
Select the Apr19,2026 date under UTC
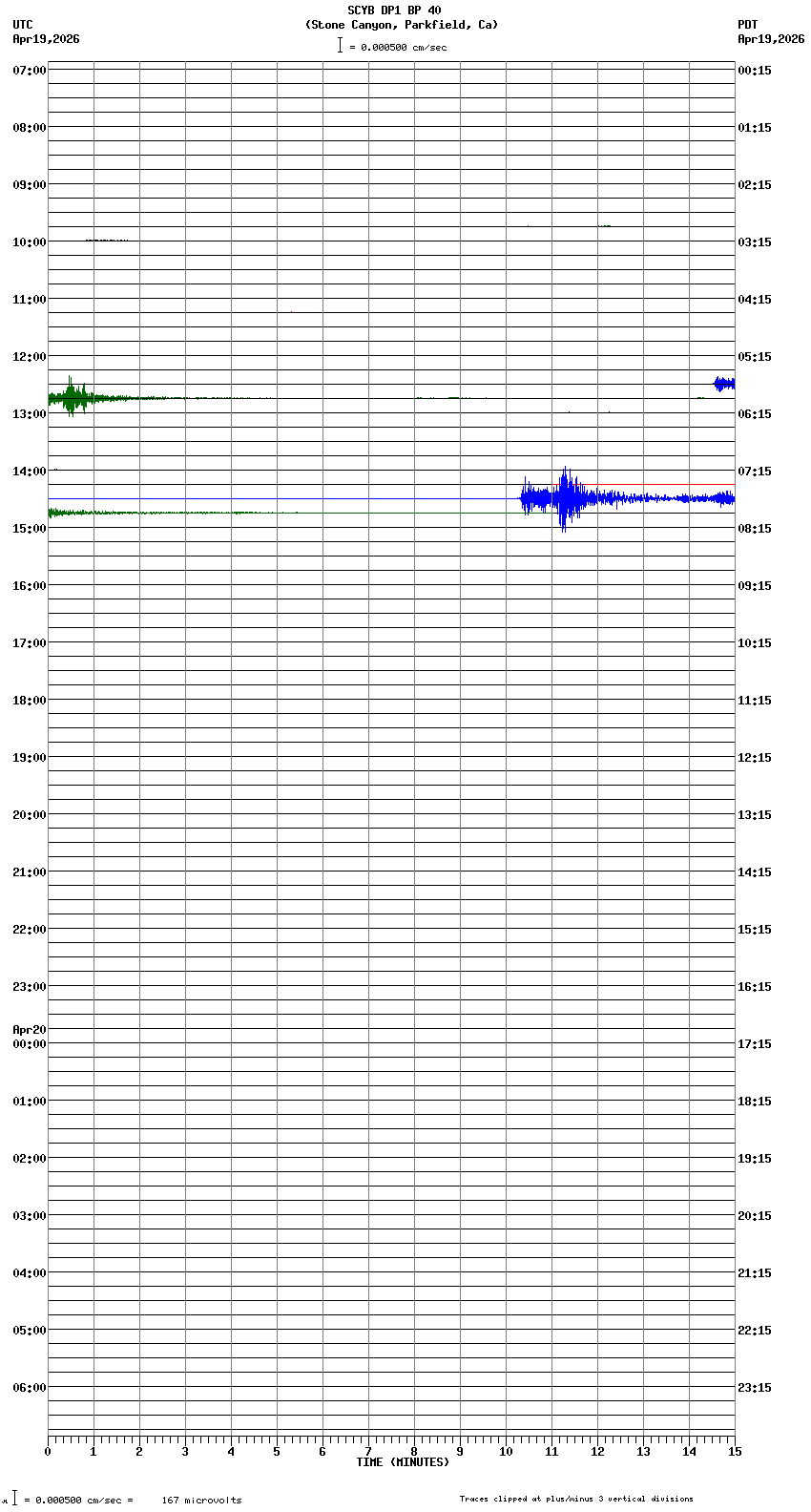[47, 39]
